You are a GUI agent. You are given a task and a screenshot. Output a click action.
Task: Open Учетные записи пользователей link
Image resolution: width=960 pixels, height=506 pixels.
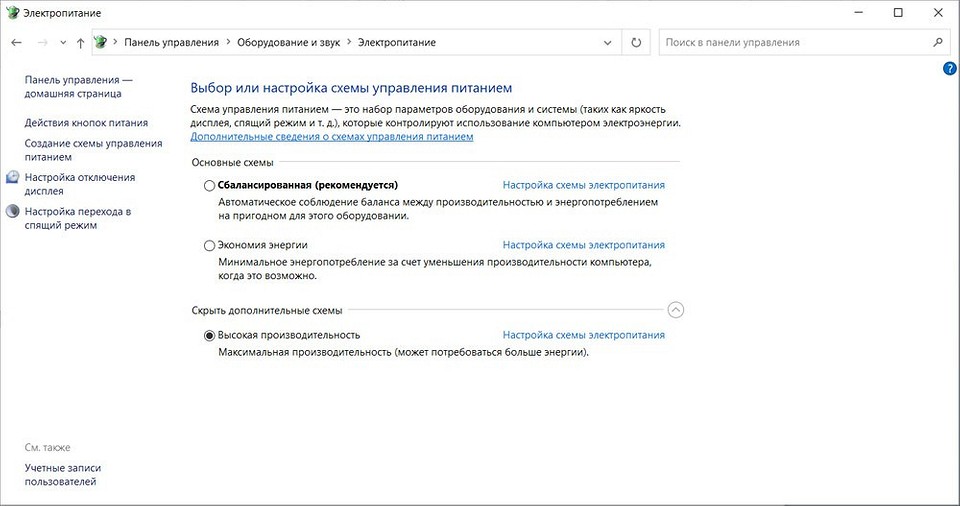click(x=62, y=475)
